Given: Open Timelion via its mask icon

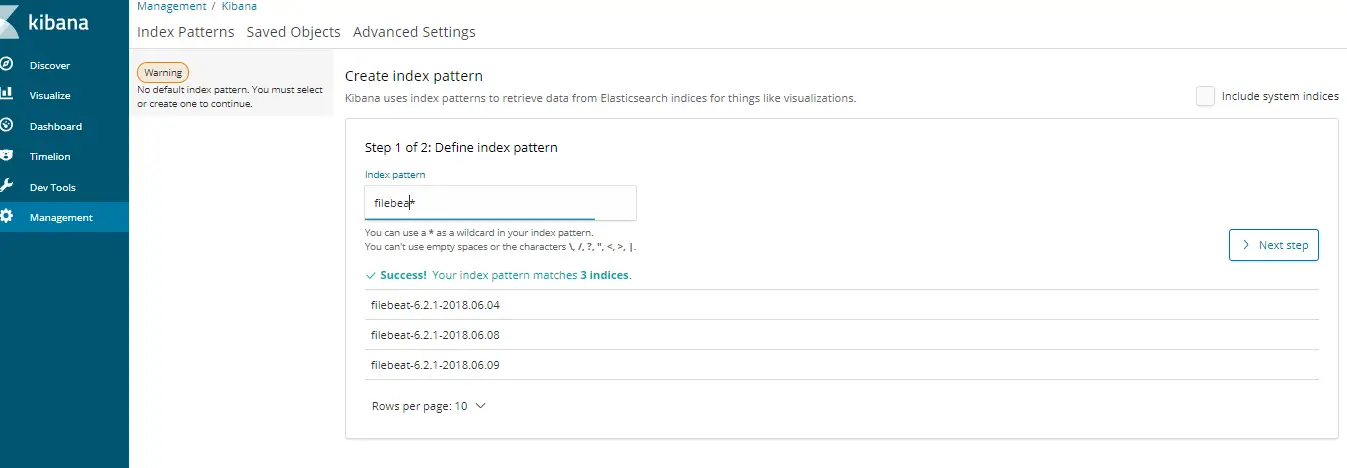Looking at the screenshot, I should point(6,156).
